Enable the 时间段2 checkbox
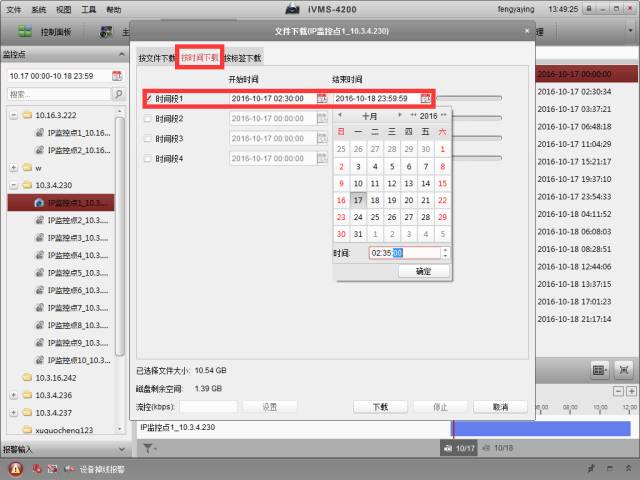Viewport: 640px width, 480px height. point(148,118)
